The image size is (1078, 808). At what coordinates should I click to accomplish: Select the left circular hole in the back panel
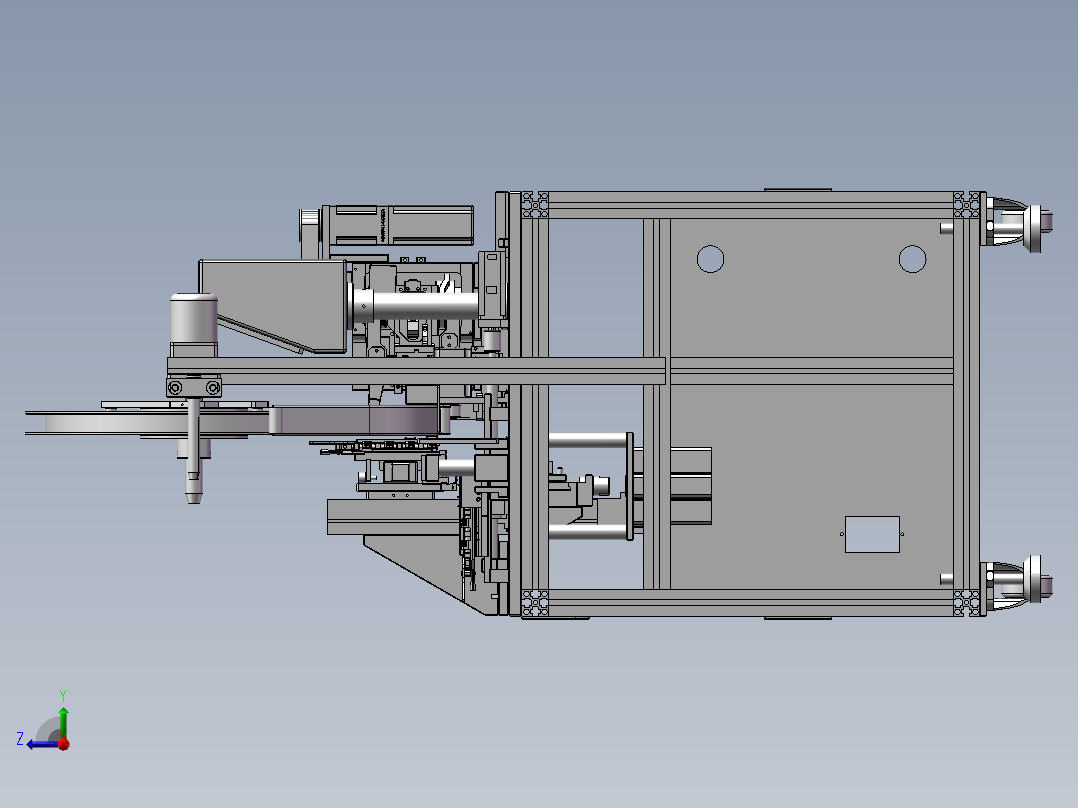pos(710,259)
